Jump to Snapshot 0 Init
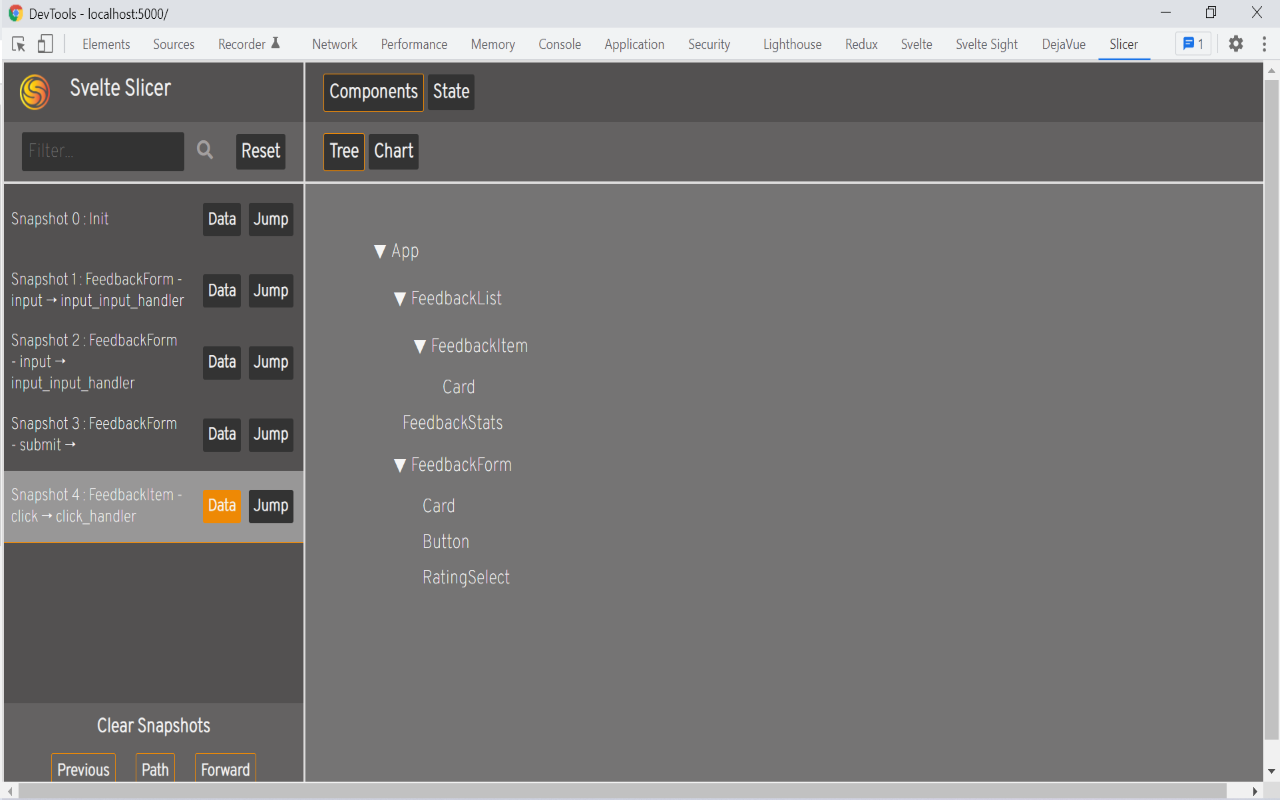This screenshot has height=800, width=1280. 271,220
